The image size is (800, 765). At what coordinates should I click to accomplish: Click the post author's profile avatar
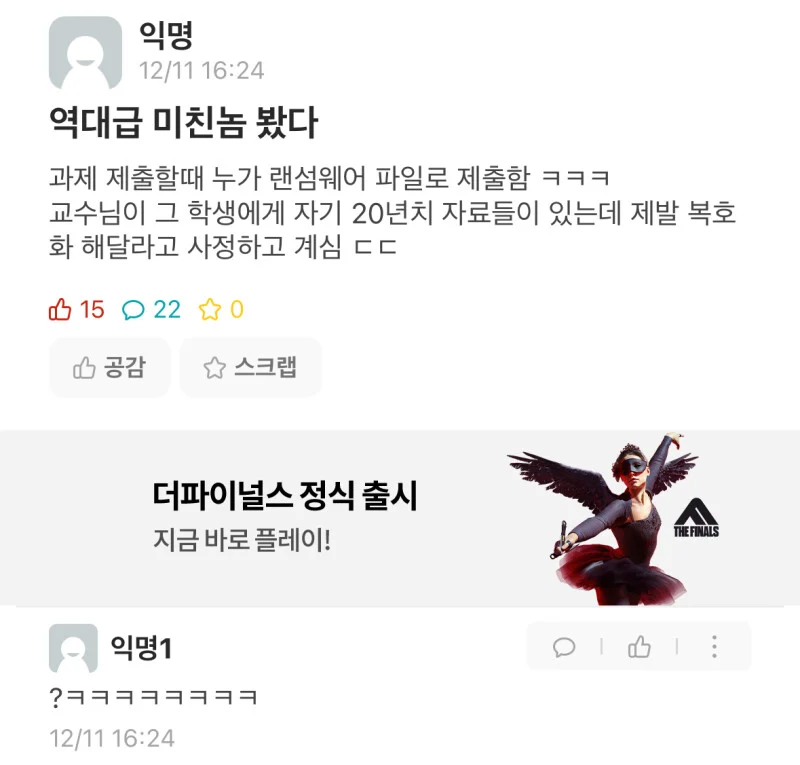(x=85, y=53)
